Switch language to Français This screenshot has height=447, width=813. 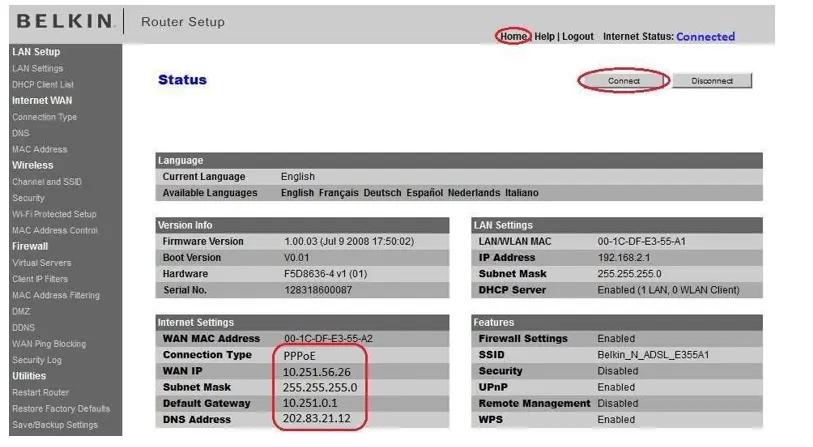(x=338, y=193)
